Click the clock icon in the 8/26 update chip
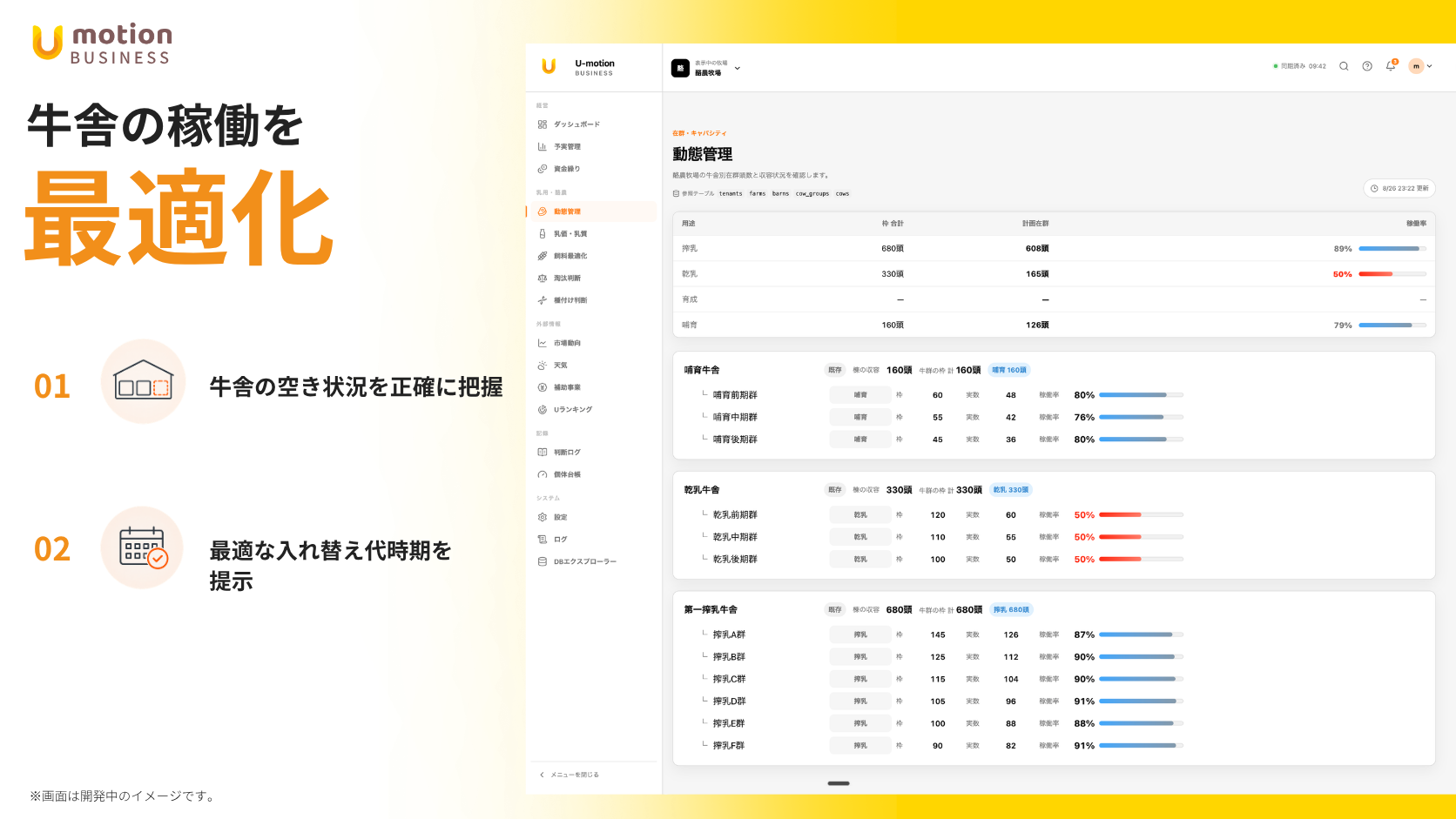 click(x=1374, y=189)
